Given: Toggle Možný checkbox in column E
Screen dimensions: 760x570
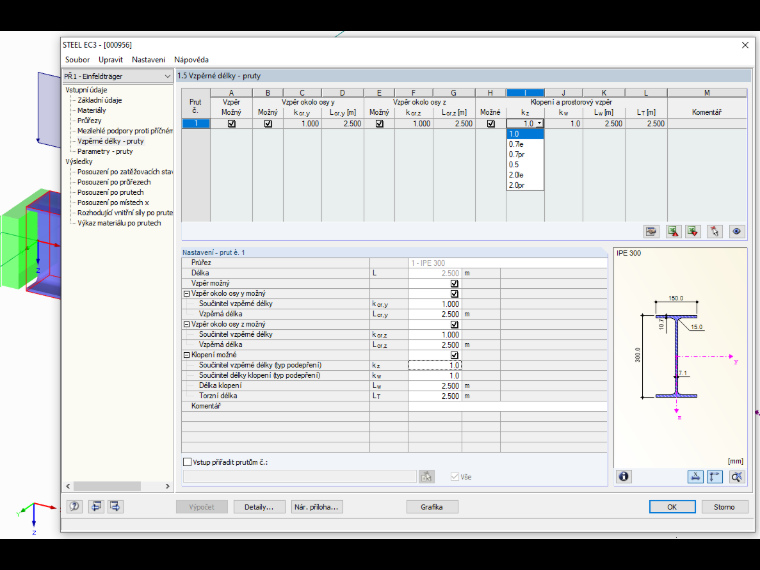Looking at the screenshot, I should 380,124.
